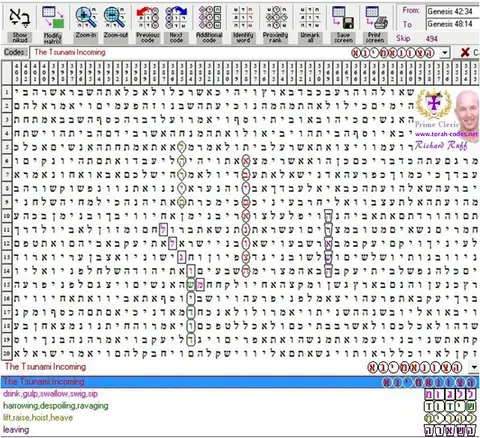Click the Save screen icon
Viewport: 480px width, 438px height.
(x=343, y=17)
